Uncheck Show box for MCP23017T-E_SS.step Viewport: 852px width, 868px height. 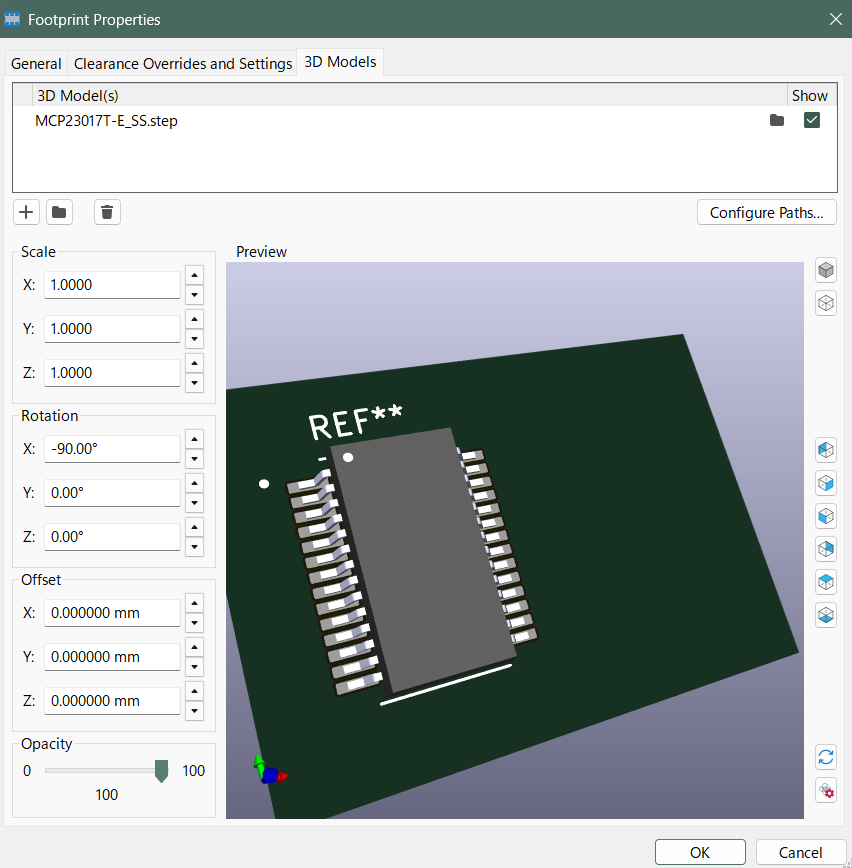812,121
